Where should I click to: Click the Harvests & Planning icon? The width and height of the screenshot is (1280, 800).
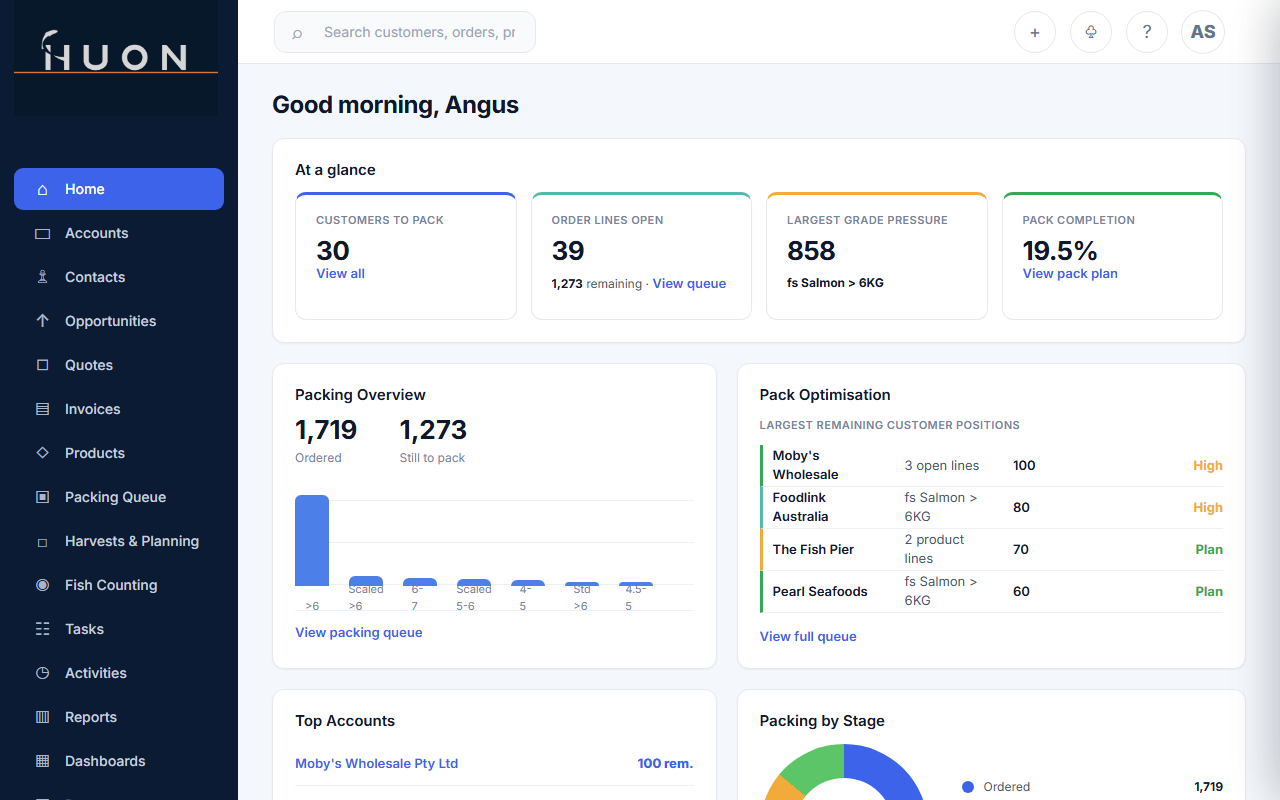(42, 541)
